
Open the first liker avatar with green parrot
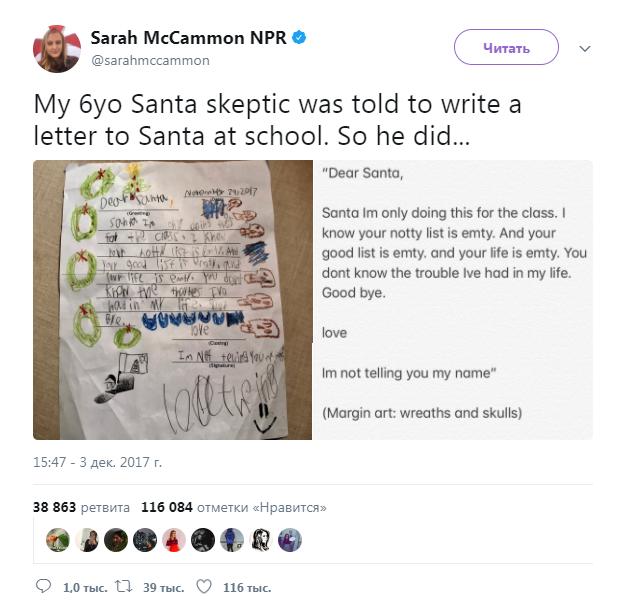tap(59, 540)
